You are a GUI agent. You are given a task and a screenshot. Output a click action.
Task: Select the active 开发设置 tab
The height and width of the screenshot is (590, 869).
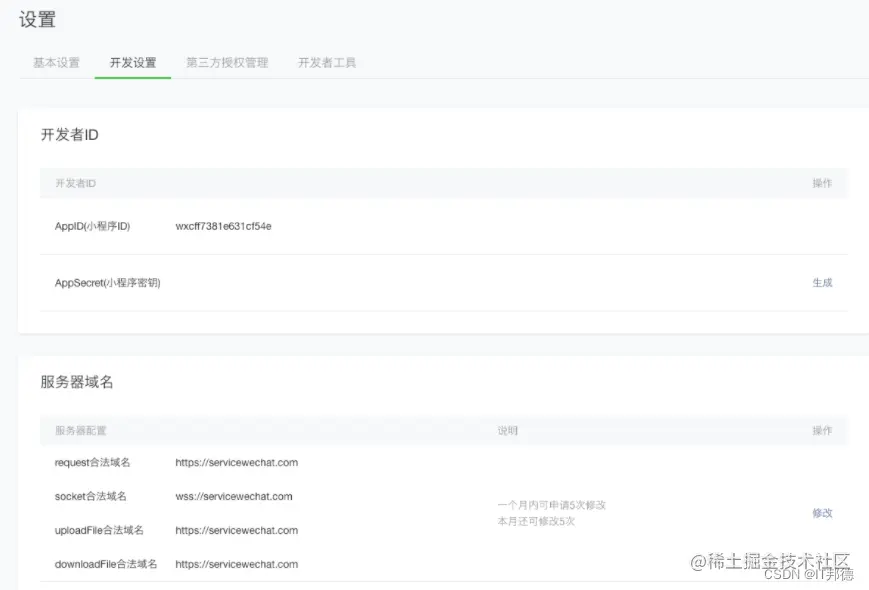coord(132,62)
